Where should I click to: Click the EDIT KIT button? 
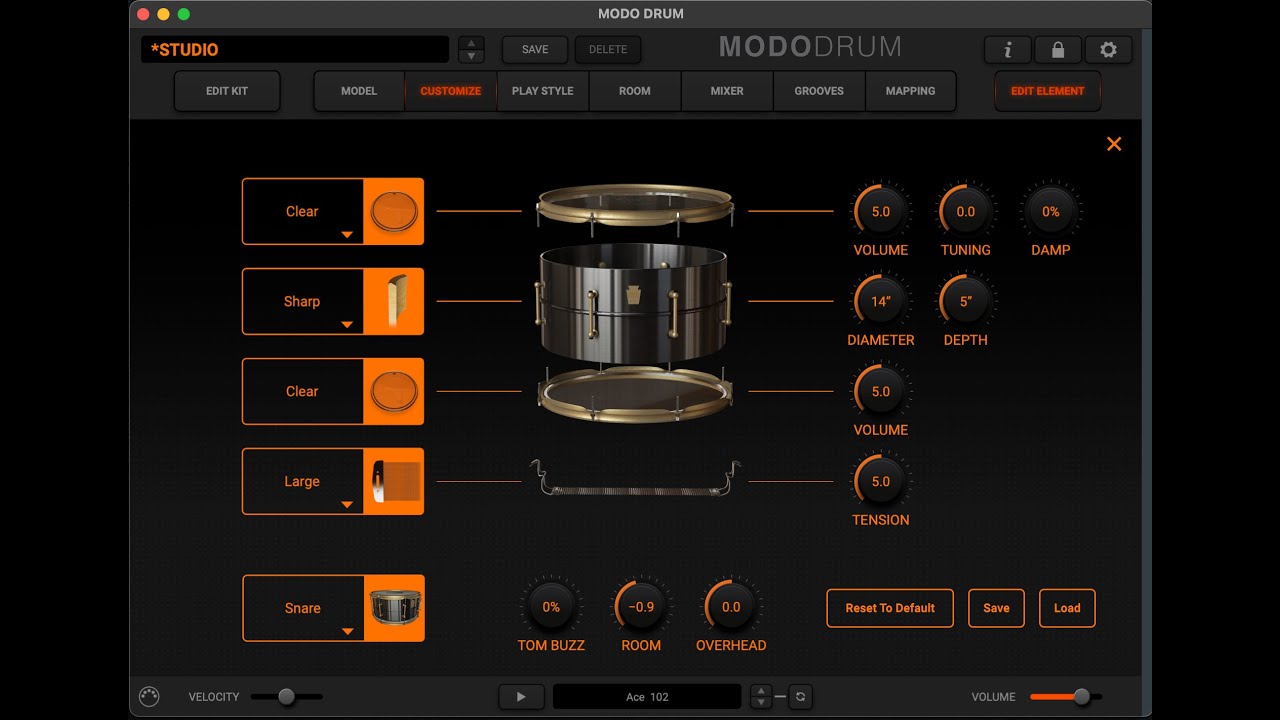click(227, 91)
